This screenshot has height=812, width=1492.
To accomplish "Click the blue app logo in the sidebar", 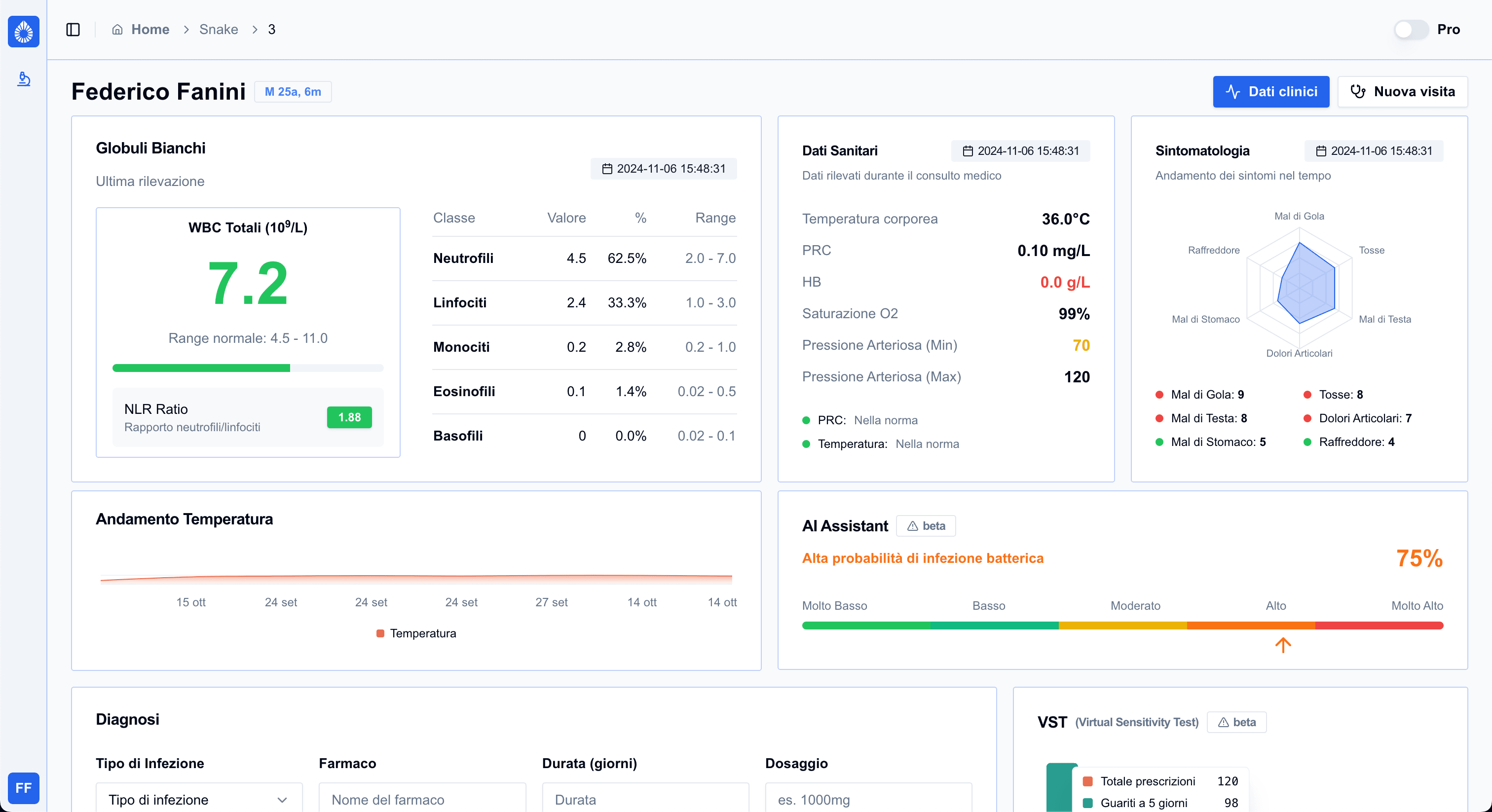I will [24, 32].
